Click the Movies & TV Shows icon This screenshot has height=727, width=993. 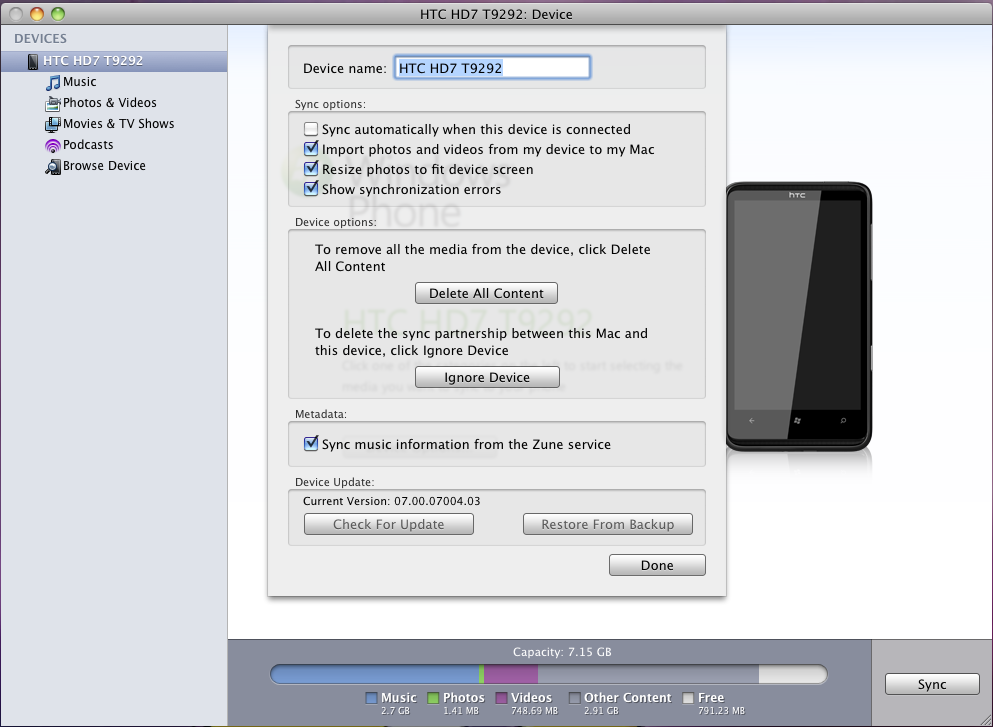point(53,124)
